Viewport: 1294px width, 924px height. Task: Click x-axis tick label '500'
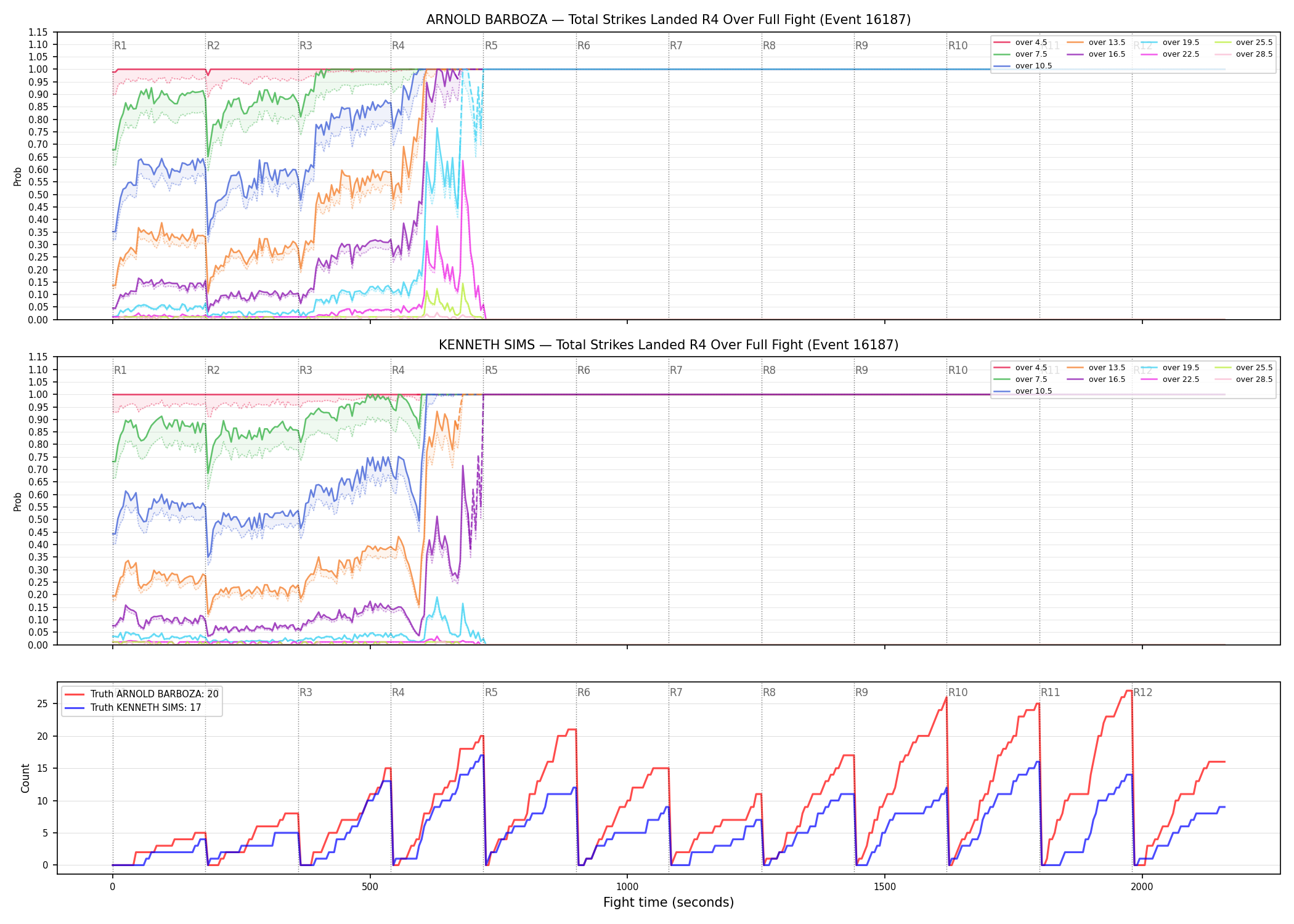(x=370, y=887)
